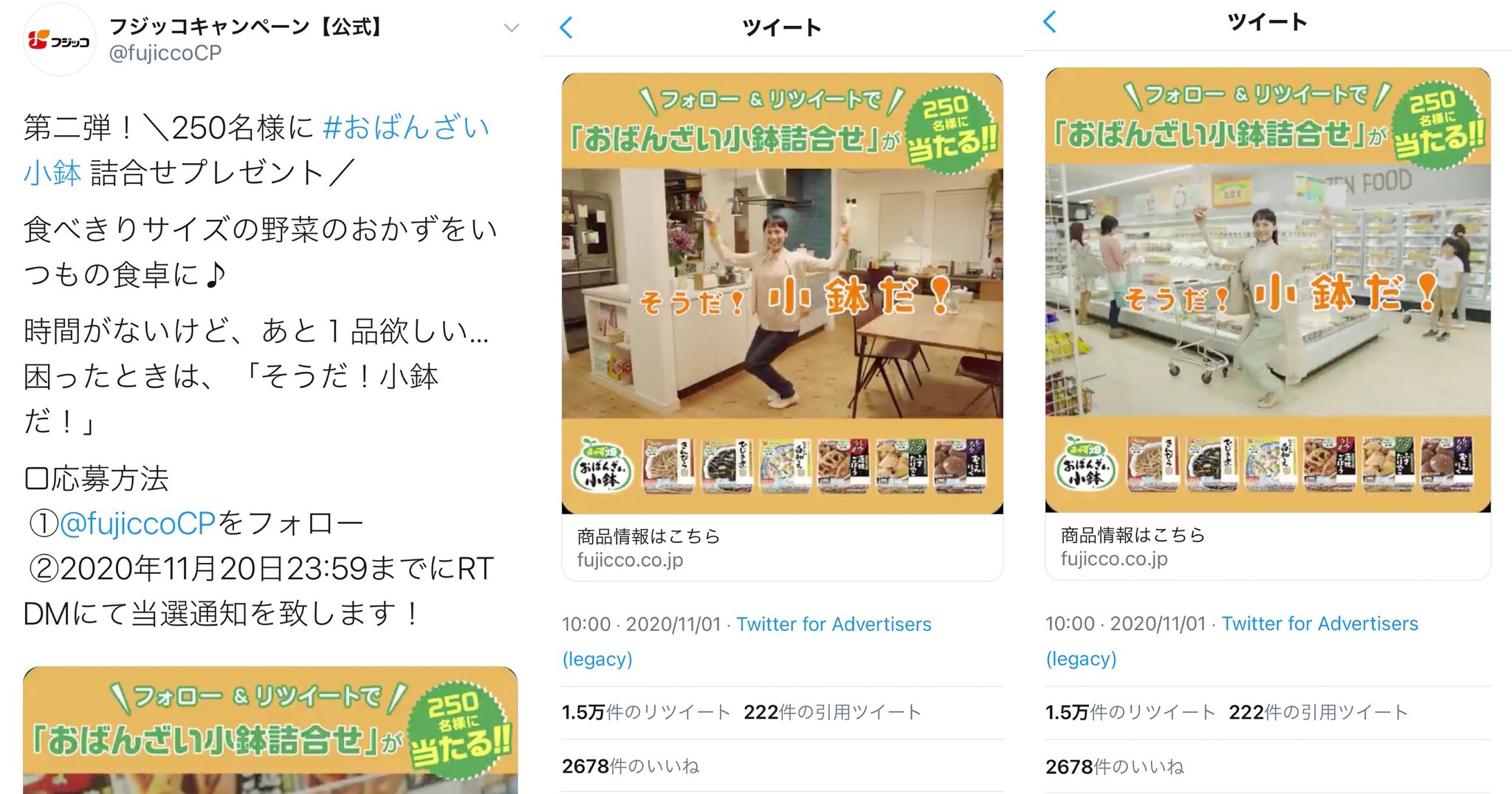
Task: Open Twitter for Advertisers source in right tweet
Action: [x=1231, y=641]
